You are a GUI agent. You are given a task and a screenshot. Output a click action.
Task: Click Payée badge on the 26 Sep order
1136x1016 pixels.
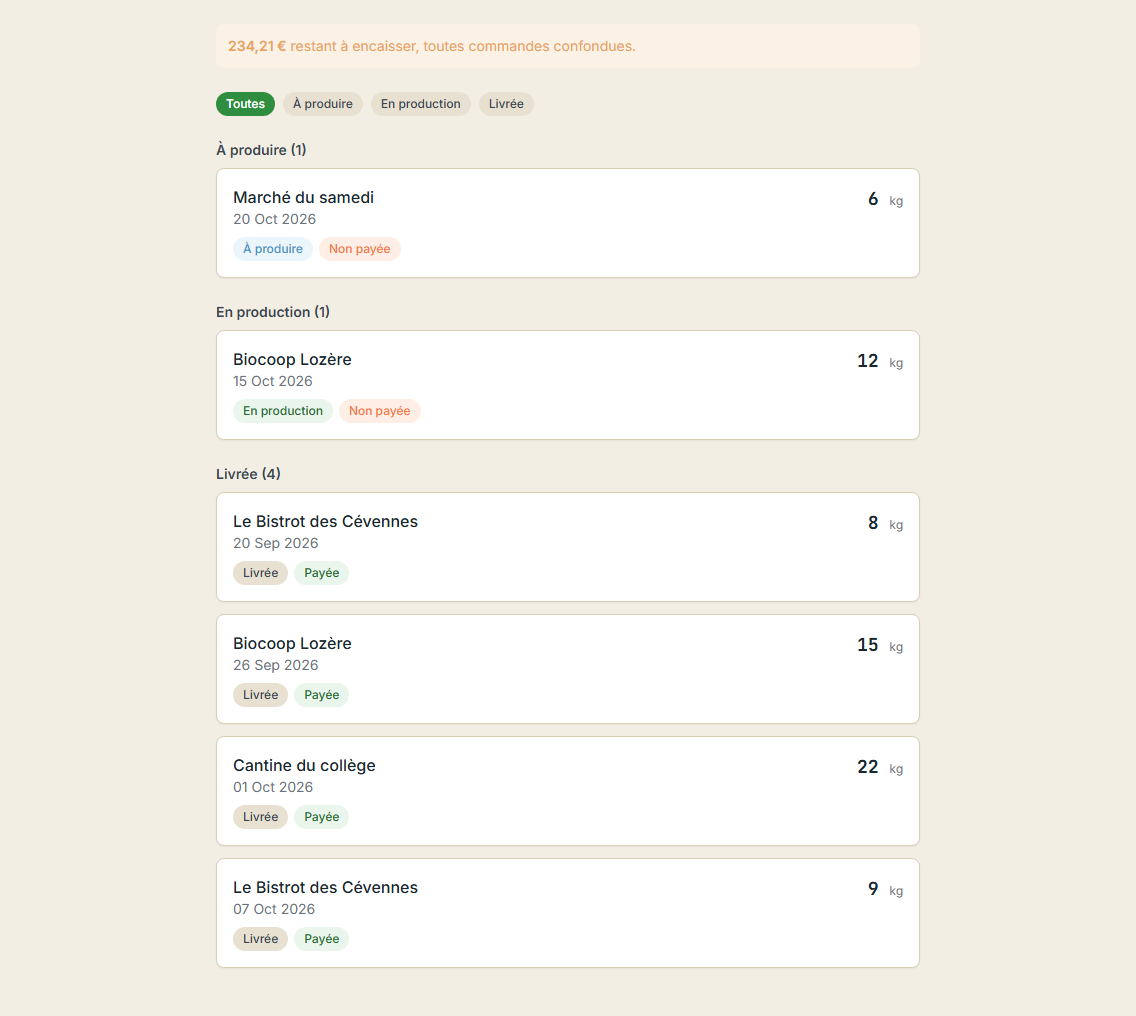[x=322, y=695]
